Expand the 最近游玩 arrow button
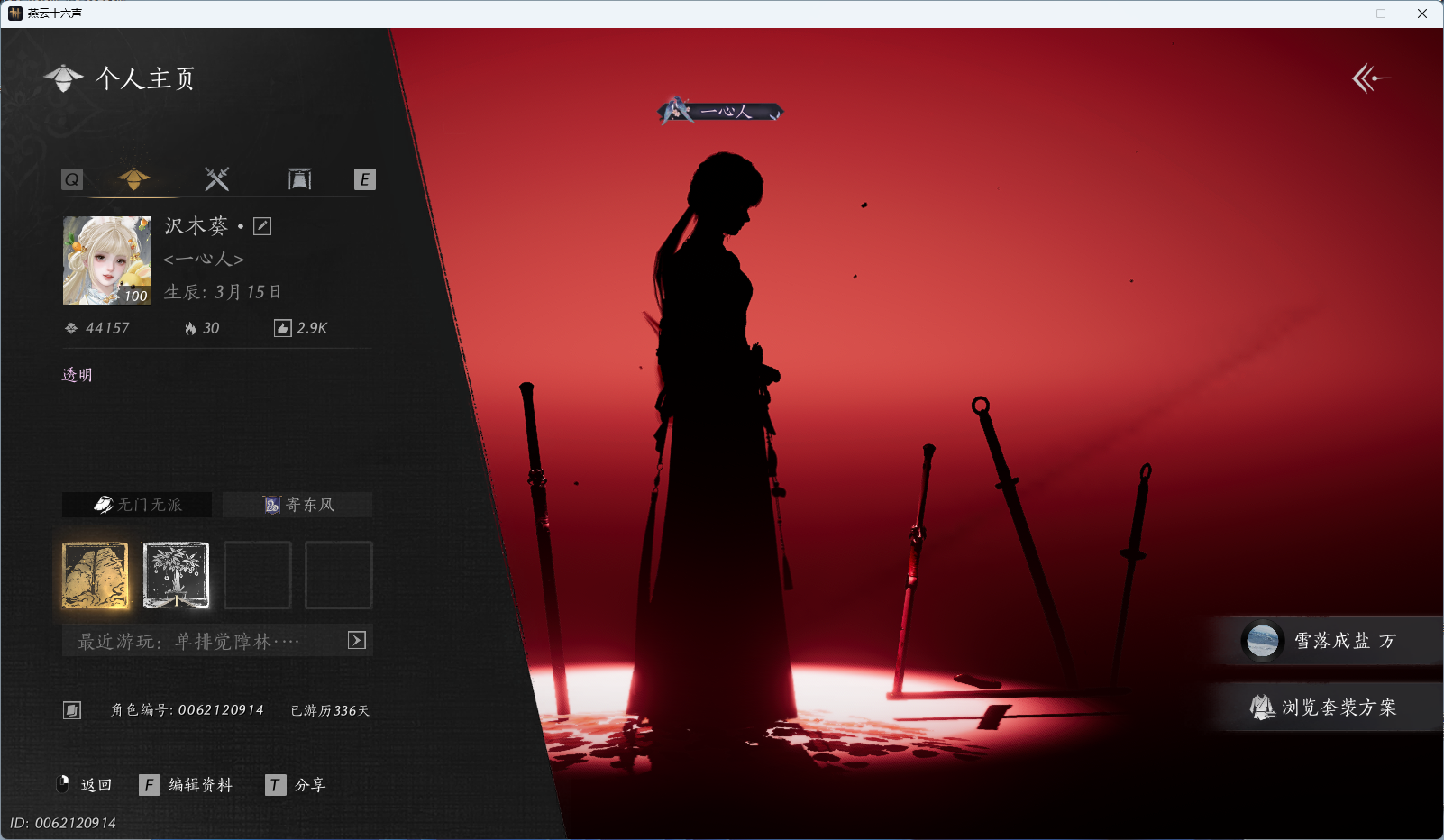1444x840 pixels. [357, 640]
